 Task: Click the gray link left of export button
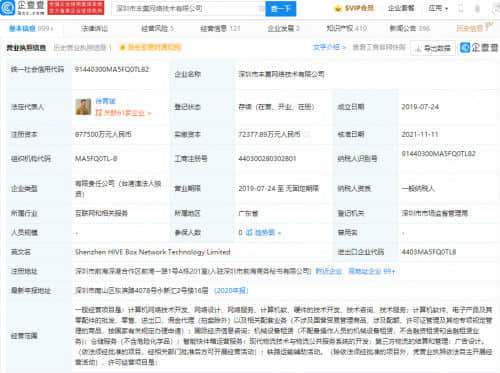pos(379,48)
